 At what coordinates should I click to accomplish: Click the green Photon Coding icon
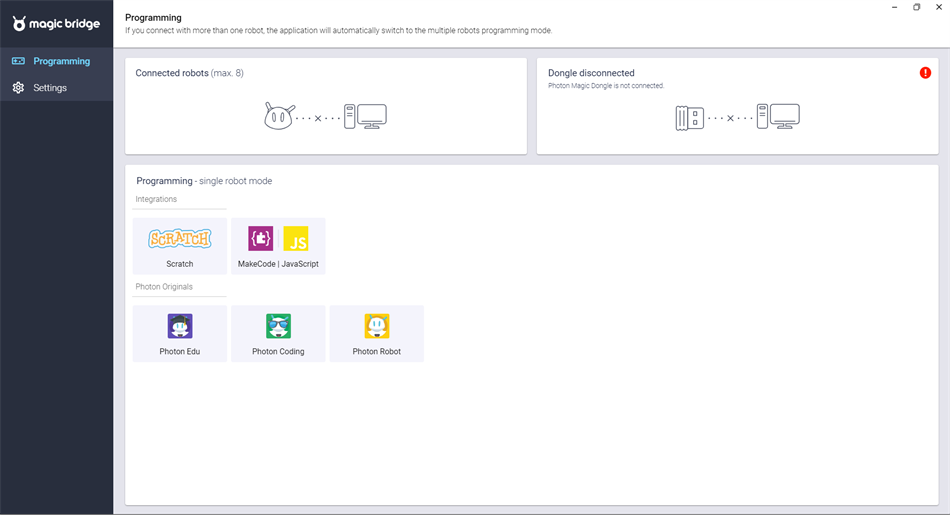coord(278,326)
